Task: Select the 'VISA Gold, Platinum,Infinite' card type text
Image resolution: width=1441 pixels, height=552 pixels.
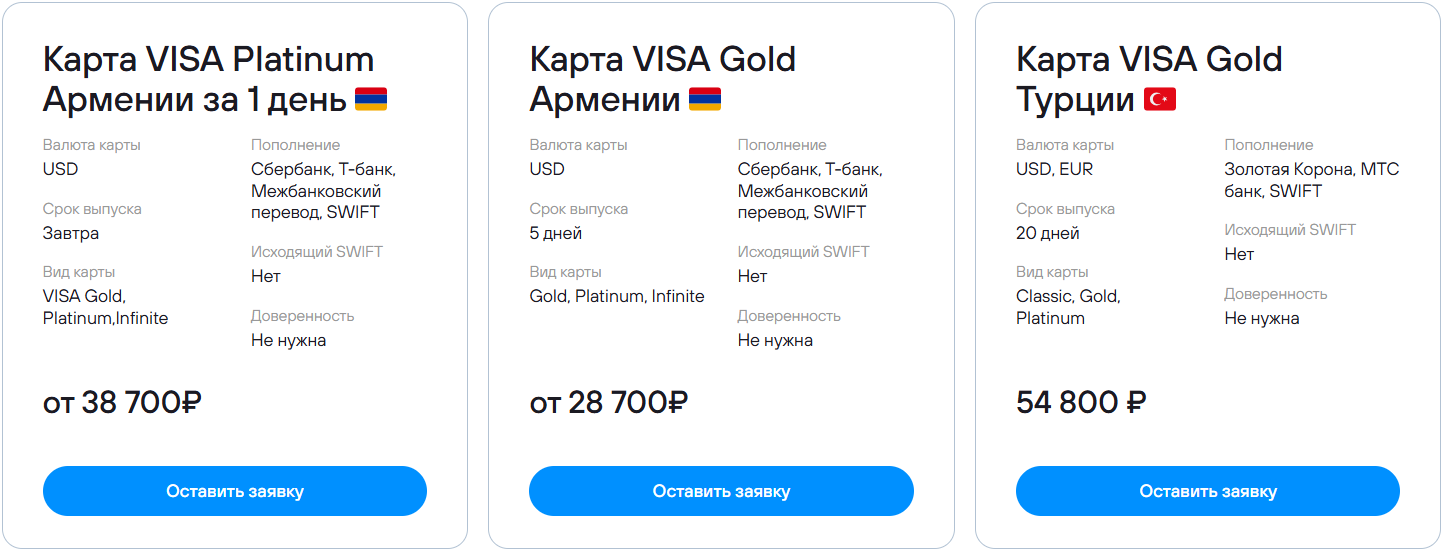Action: (x=105, y=307)
